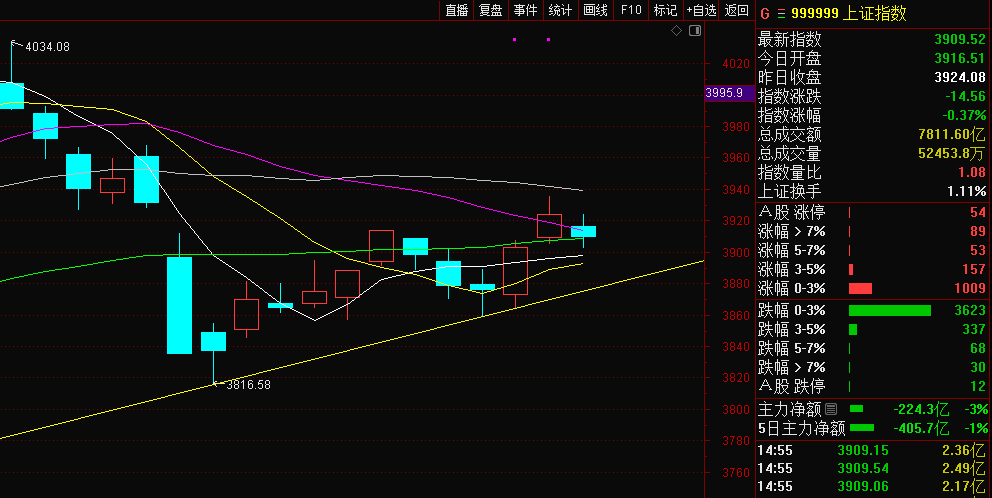Viewport: 992px width, 498px height.
Task: Click the 3816.58 low price marker
Action: click(248, 384)
